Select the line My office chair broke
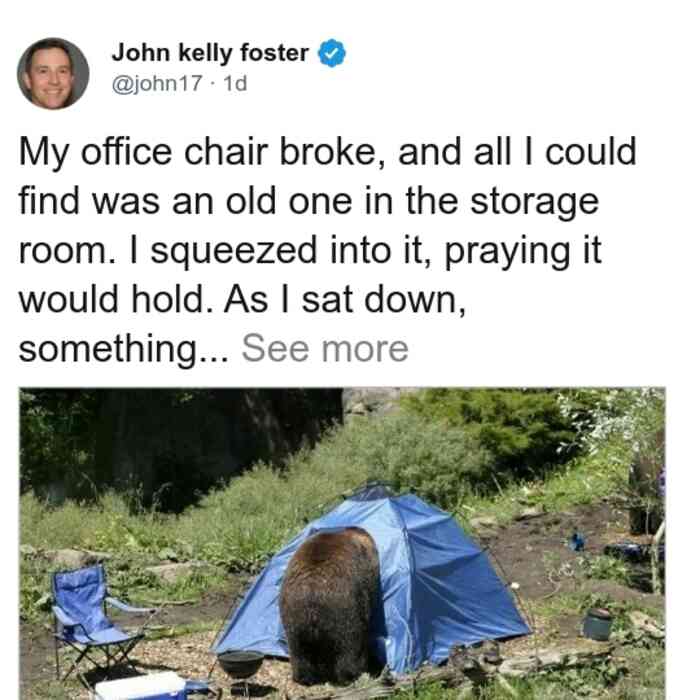Viewport: 700px width, 700px height. tap(328, 153)
